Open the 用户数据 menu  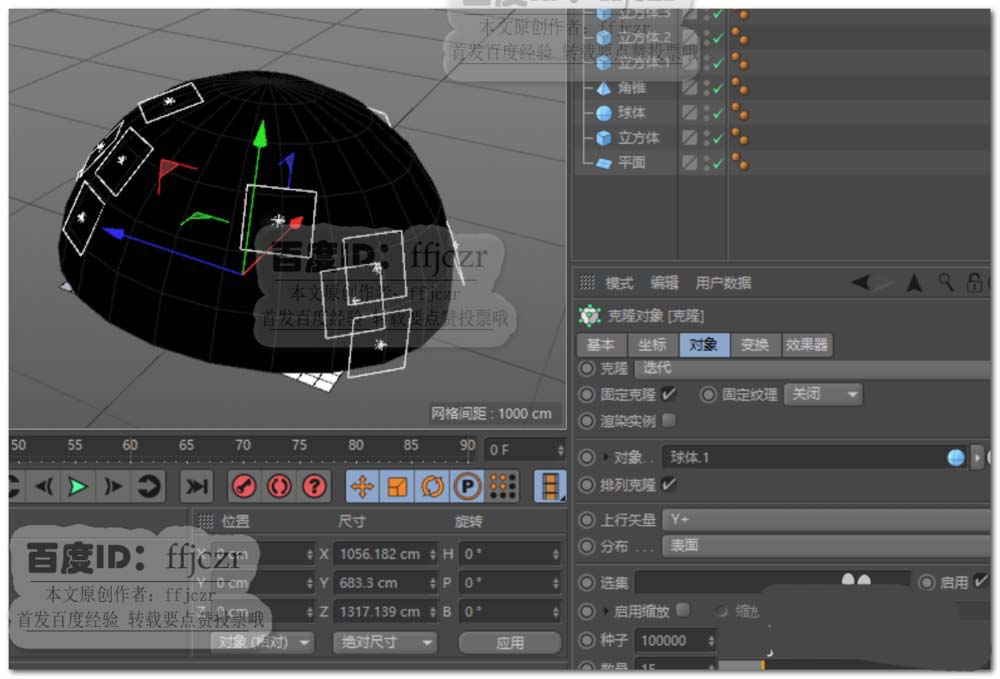[723, 283]
